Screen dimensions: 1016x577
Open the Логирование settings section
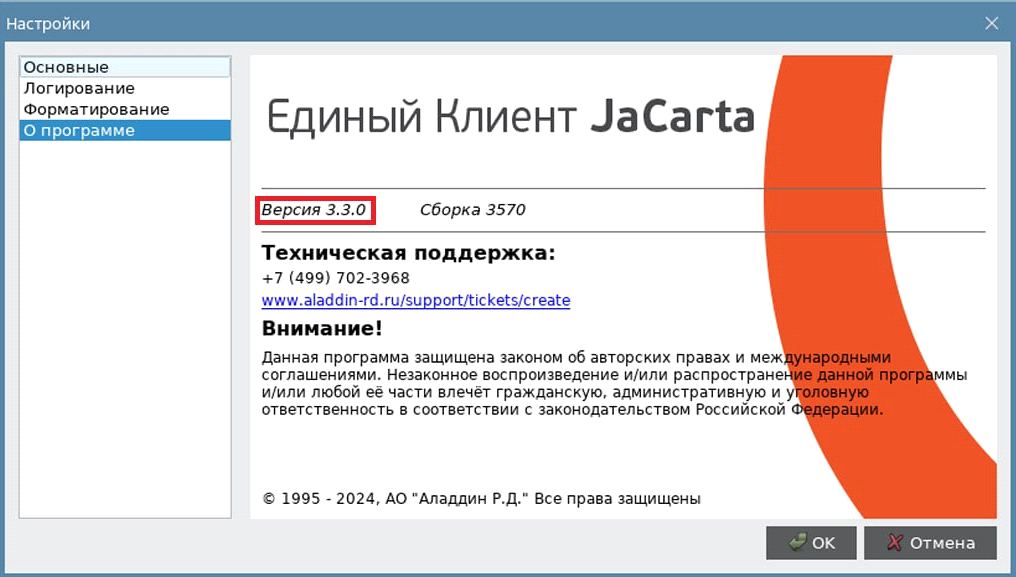[79, 89]
